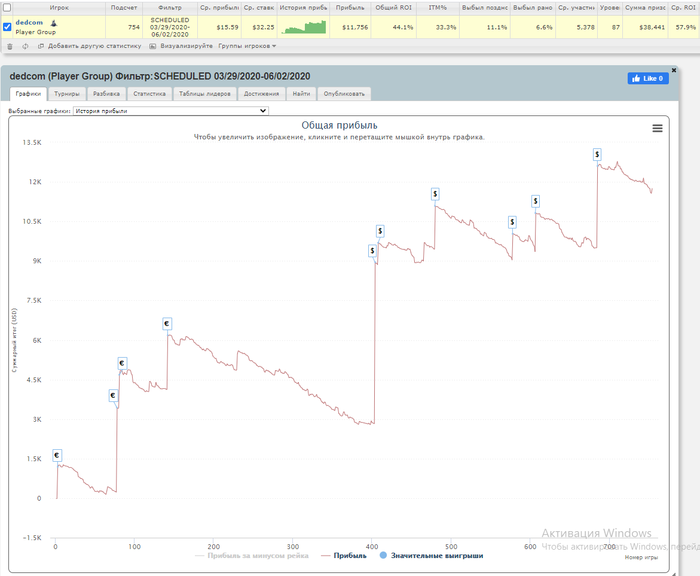Click the dollar marker near game 575
The height and width of the screenshot is (576, 700).
click(x=512, y=222)
